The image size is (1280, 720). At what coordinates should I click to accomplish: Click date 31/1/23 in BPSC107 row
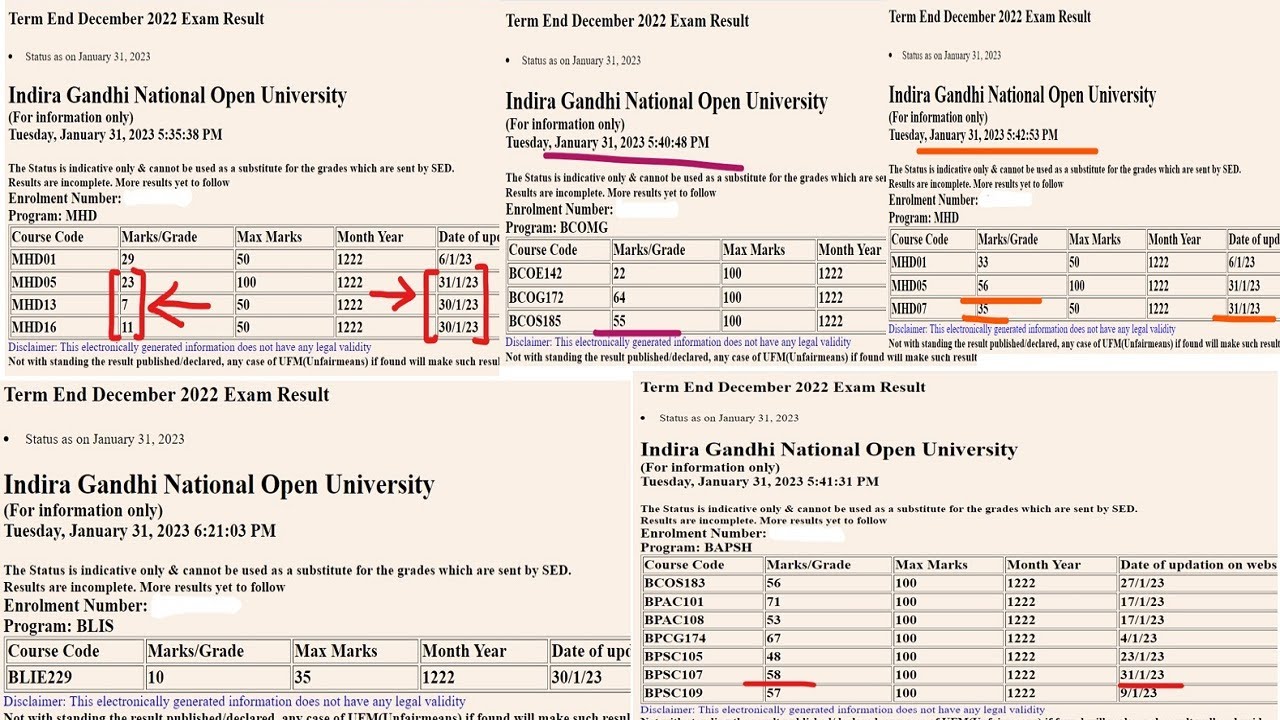click(x=1142, y=675)
